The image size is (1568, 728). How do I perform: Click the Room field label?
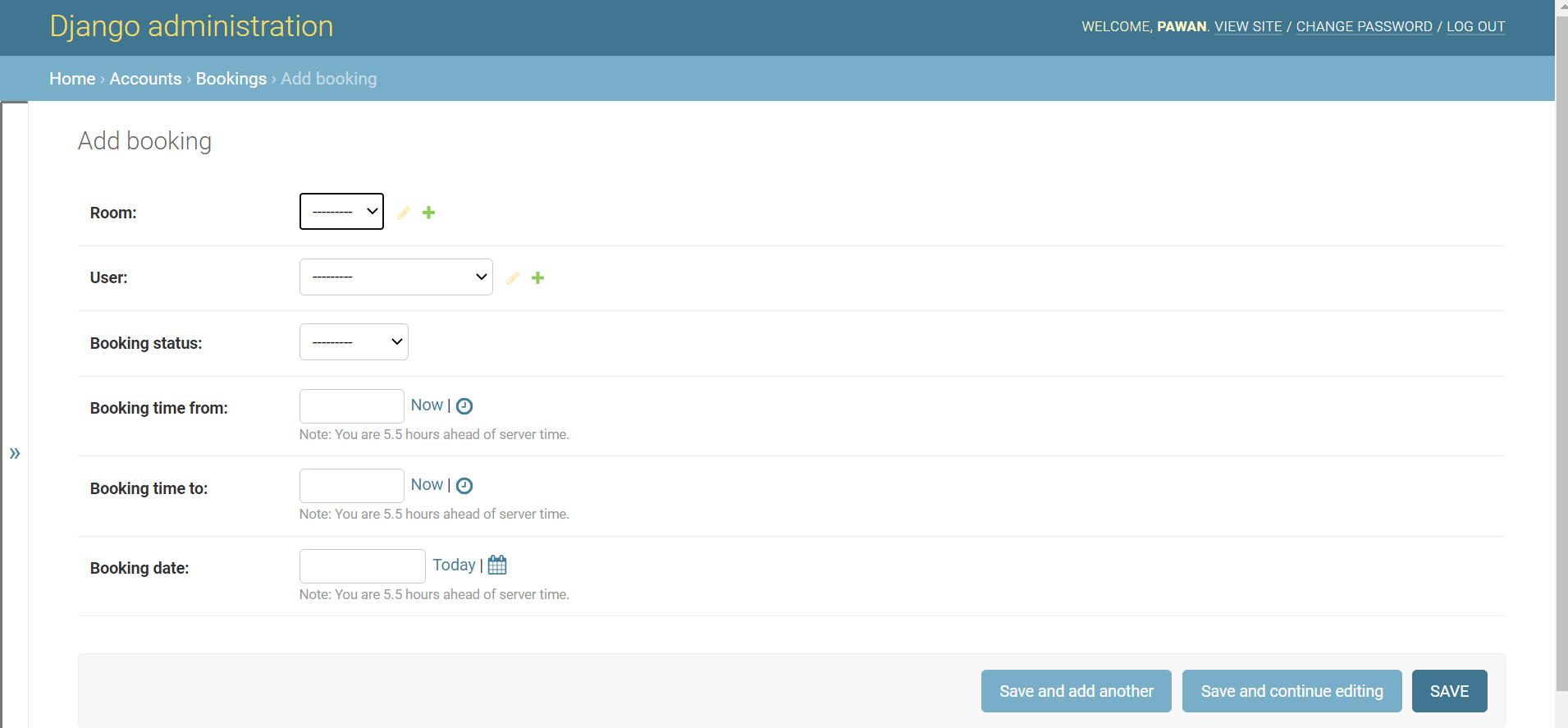[x=113, y=213]
